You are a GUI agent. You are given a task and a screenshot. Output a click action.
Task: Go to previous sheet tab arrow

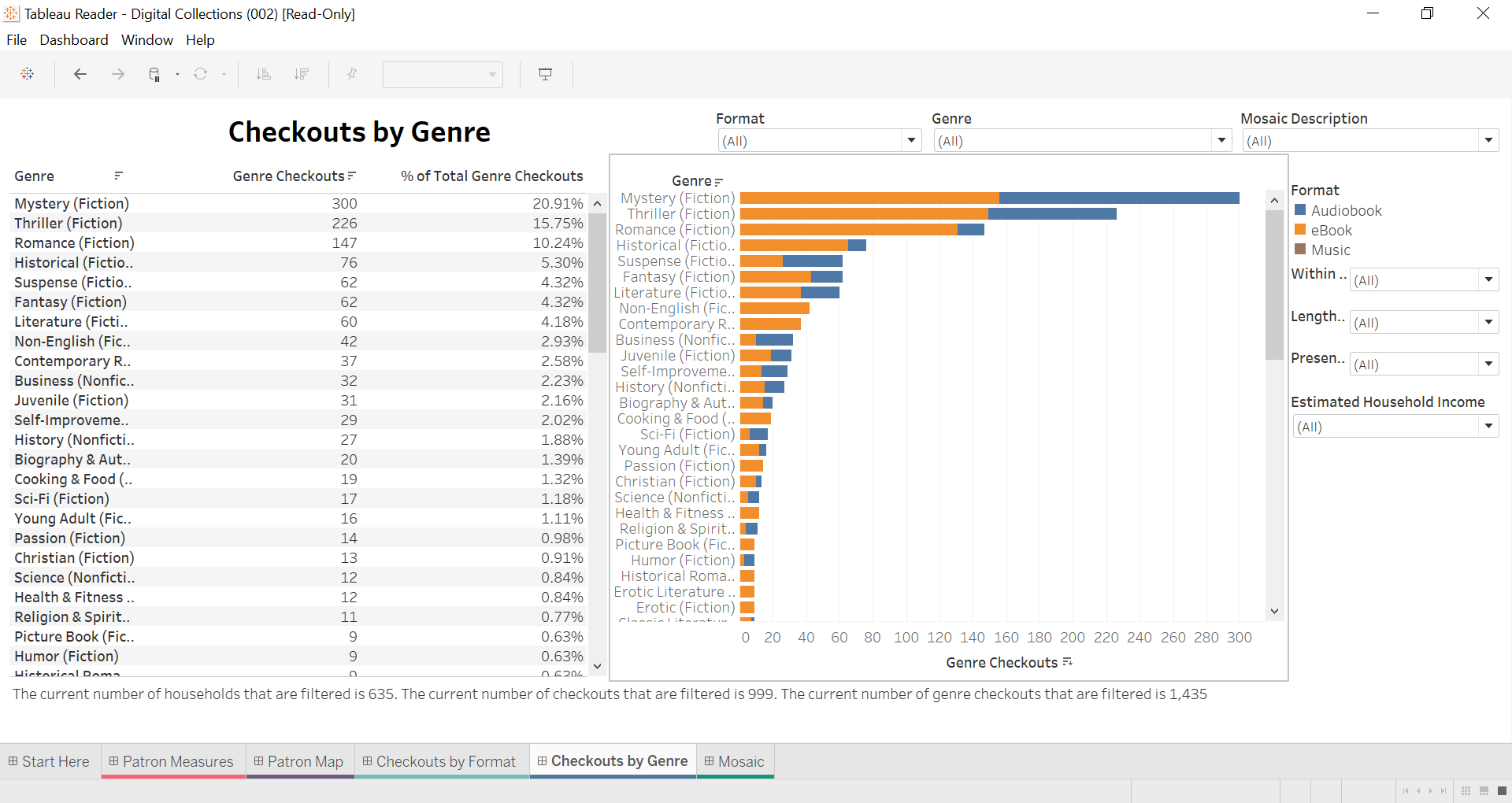(x=1418, y=790)
